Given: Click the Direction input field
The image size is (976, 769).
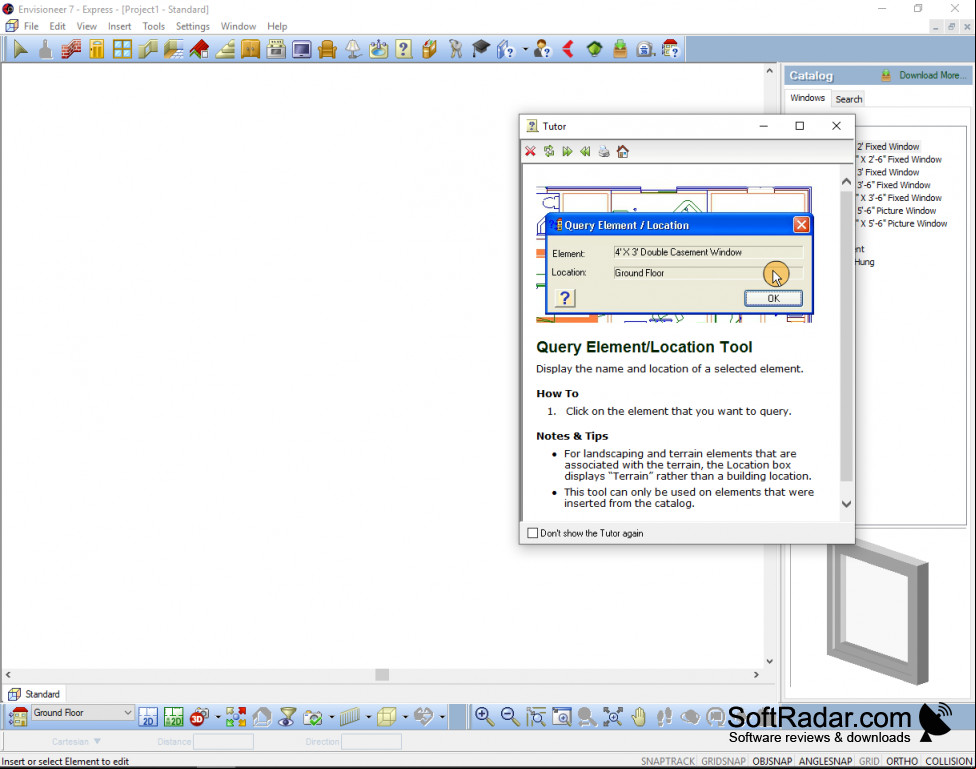Looking at the screenshot, I should 372,742.
